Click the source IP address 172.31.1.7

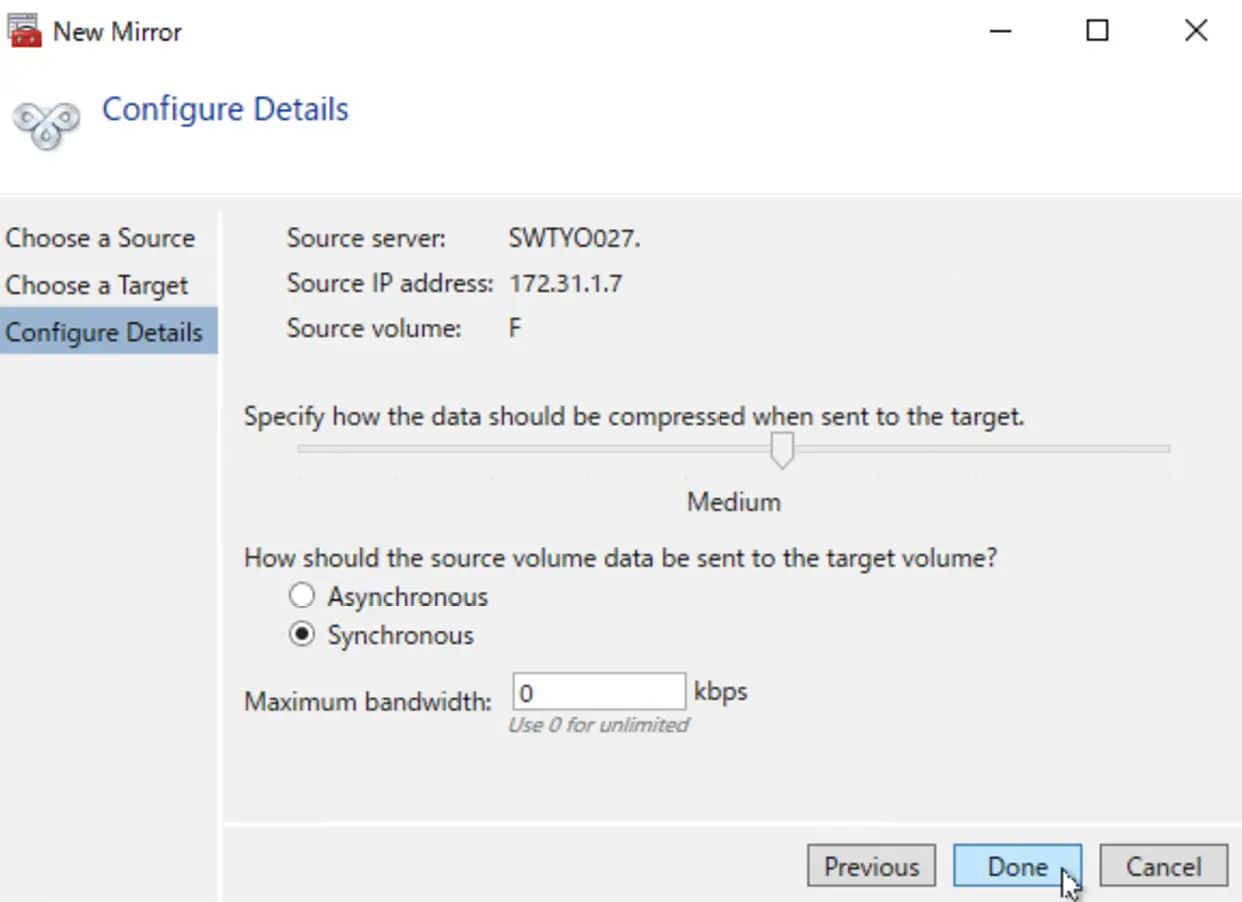click(566, 283)
